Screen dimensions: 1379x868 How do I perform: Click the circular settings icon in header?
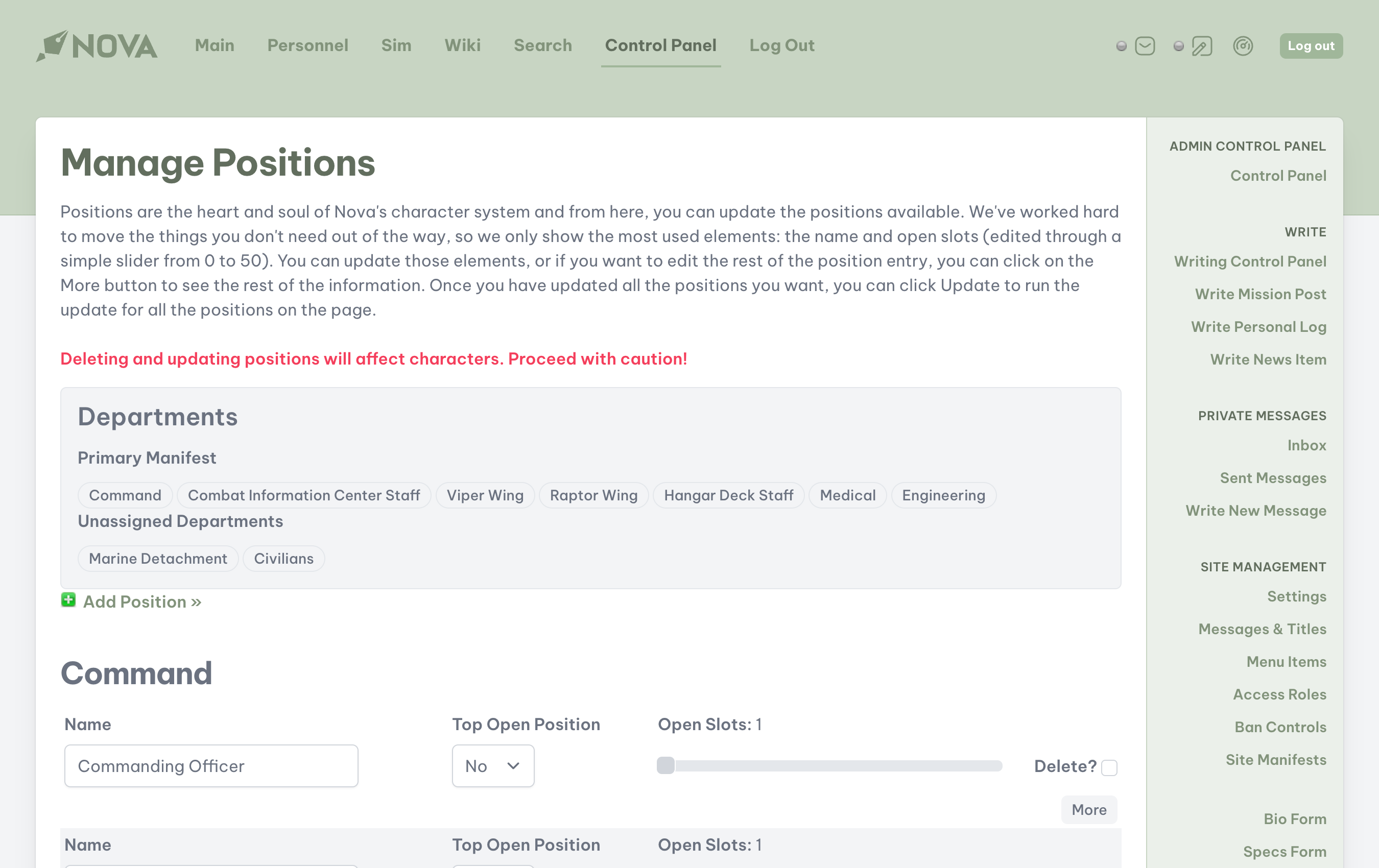point(1241,46)
